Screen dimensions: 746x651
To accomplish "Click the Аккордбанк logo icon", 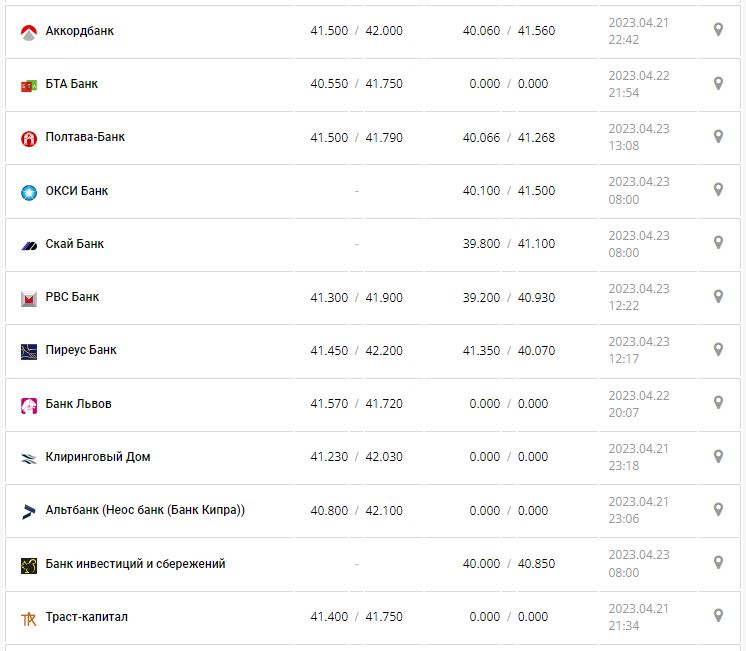I will 29,32.
